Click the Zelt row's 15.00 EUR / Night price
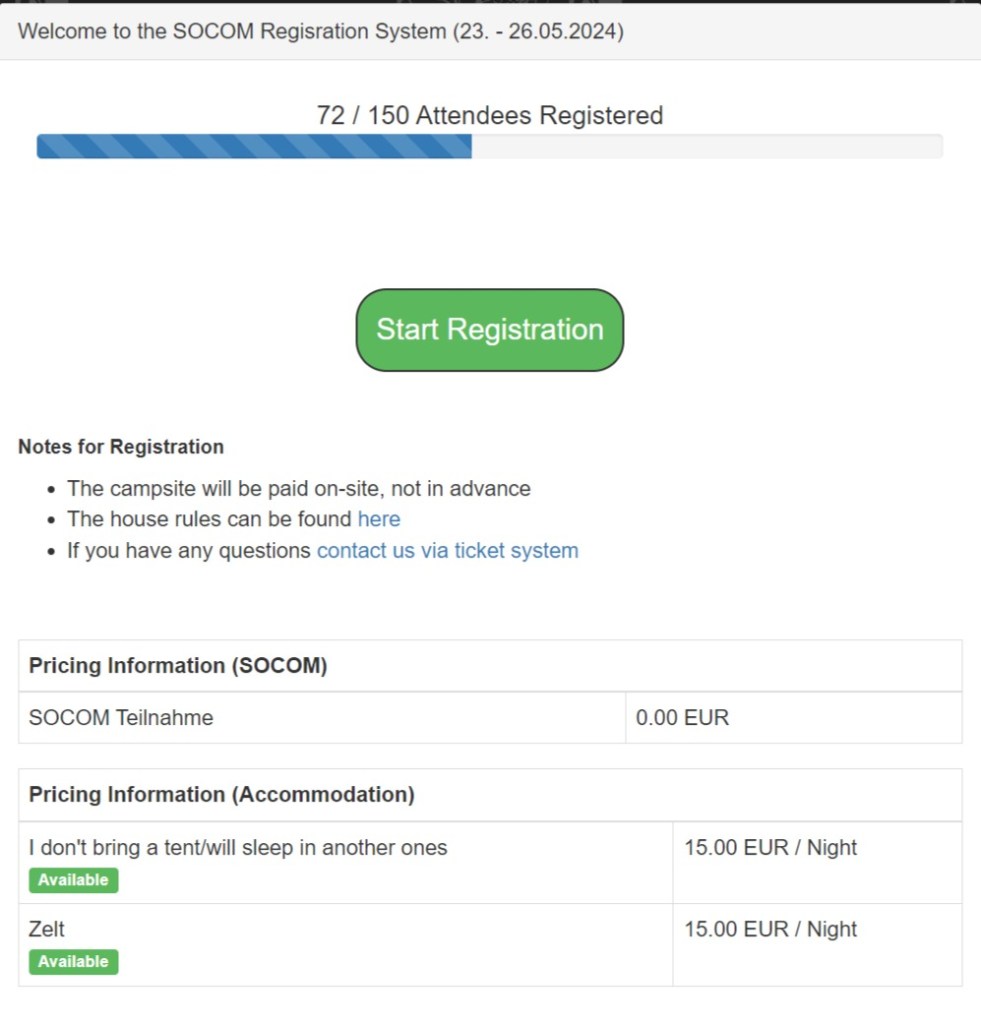This screenshot has width=981, height=1024. [x=770, y=929]
